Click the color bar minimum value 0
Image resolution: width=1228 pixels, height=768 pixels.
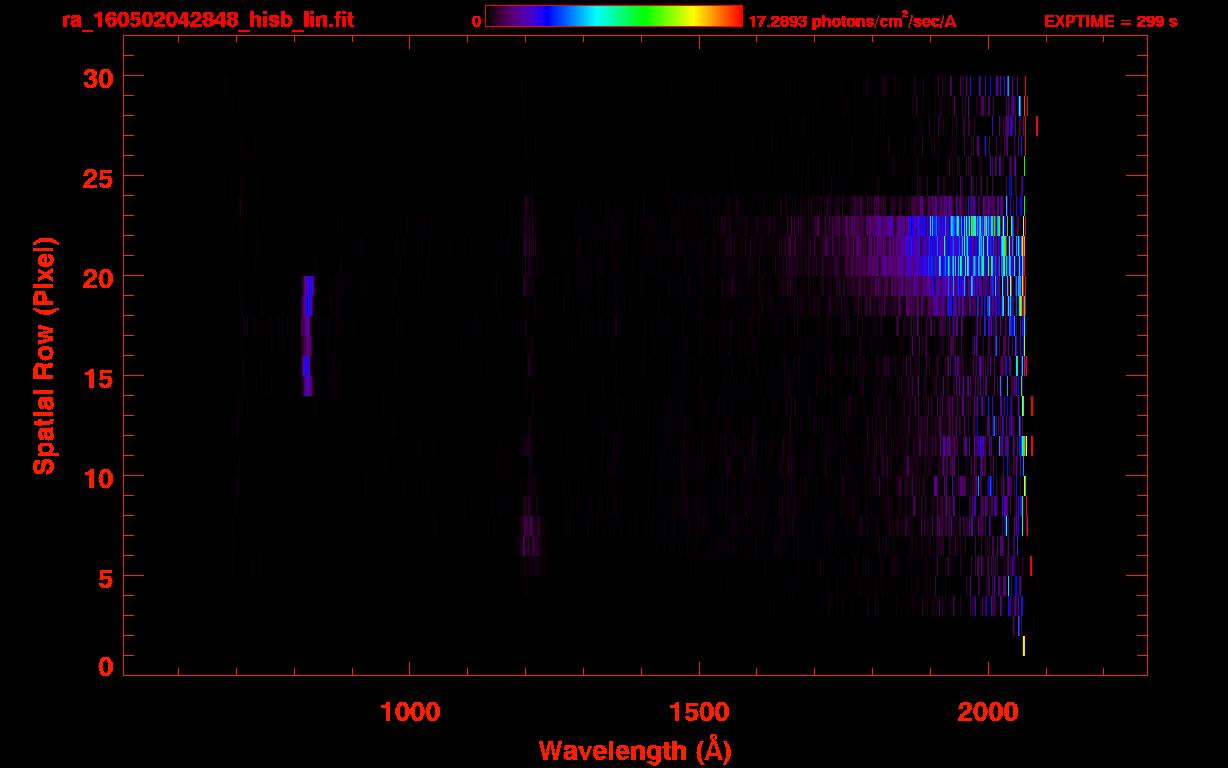coord(476,21)
